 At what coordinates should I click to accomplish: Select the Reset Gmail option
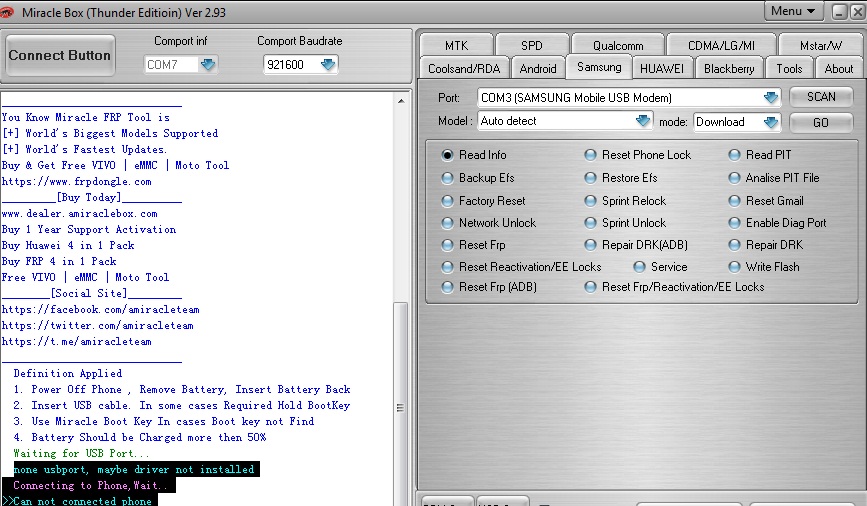[734, 201]
